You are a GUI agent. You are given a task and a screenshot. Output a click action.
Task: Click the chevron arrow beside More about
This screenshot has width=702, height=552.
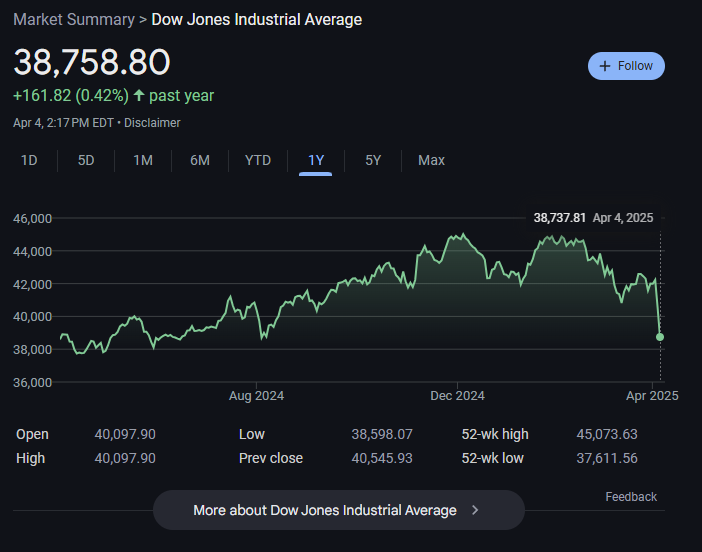(475, 510)
